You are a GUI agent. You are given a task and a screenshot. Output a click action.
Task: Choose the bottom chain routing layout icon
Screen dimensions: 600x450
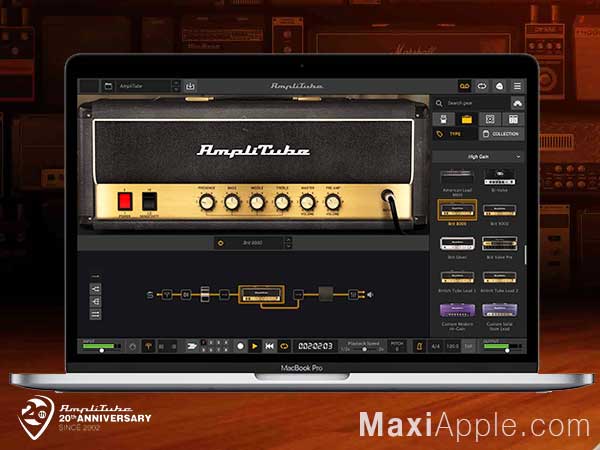(x=95, y=315)
